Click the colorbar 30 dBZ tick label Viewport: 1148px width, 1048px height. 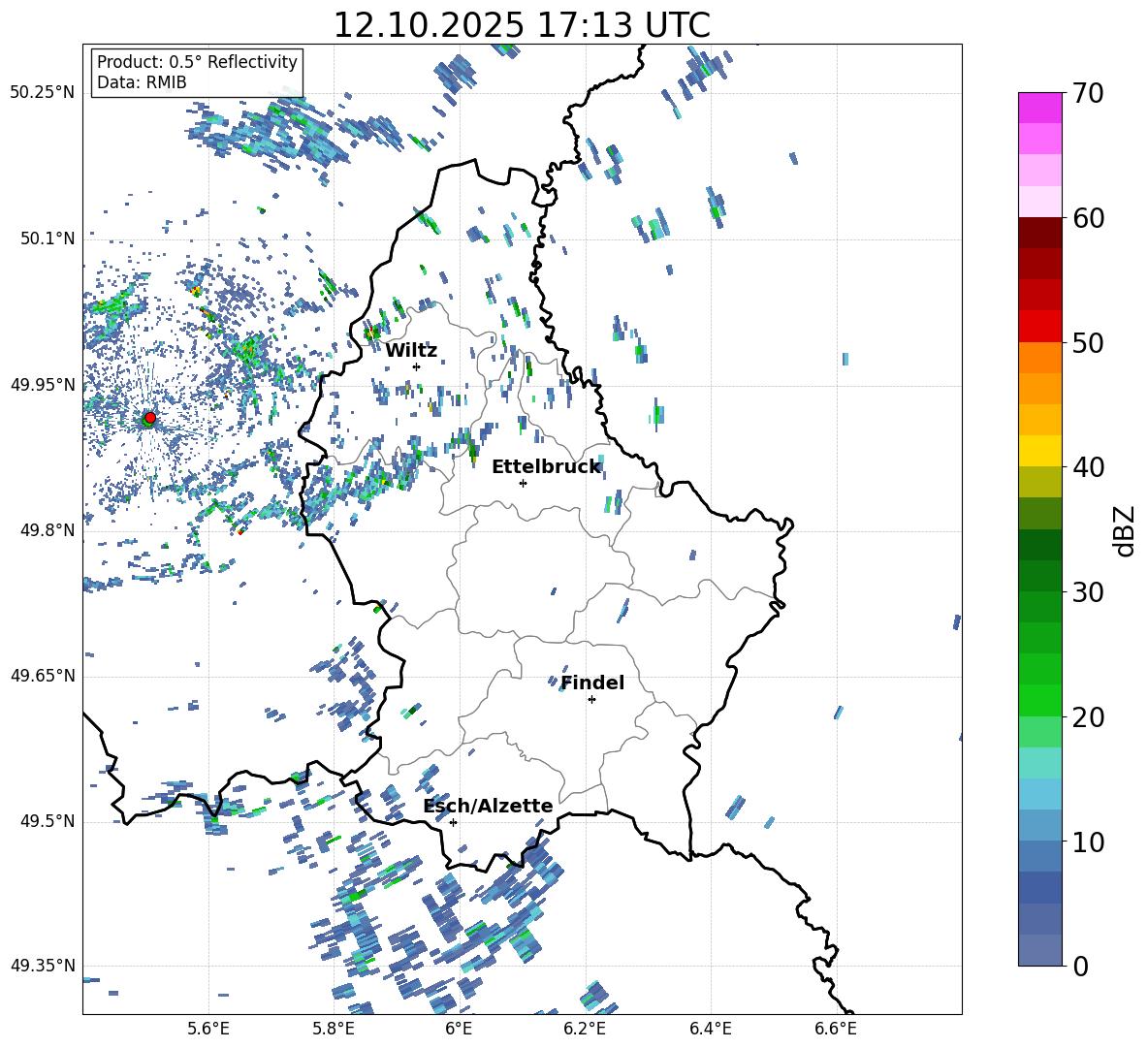coord(1087,592)
